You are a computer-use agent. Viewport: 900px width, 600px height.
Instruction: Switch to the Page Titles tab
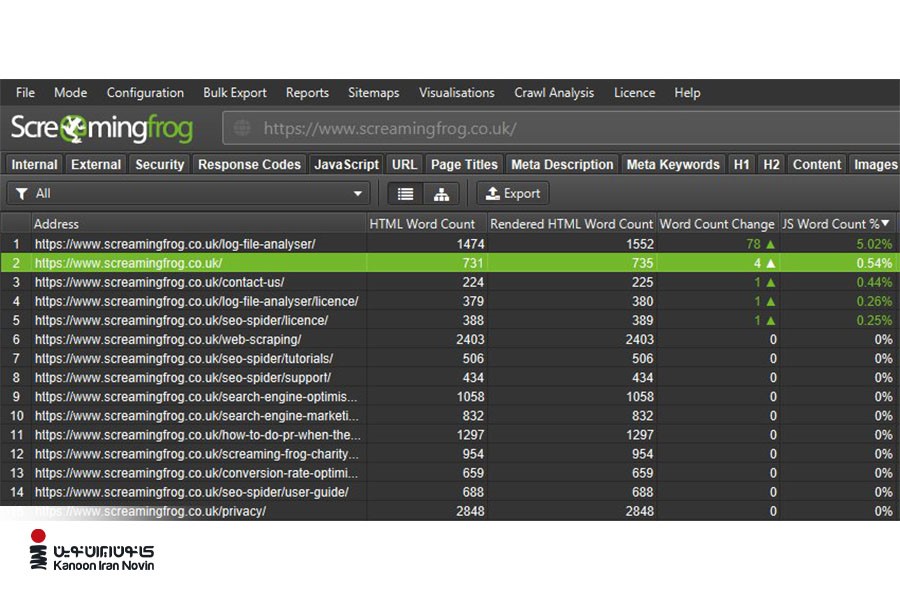pyautogui.click(x=464, y=165)
